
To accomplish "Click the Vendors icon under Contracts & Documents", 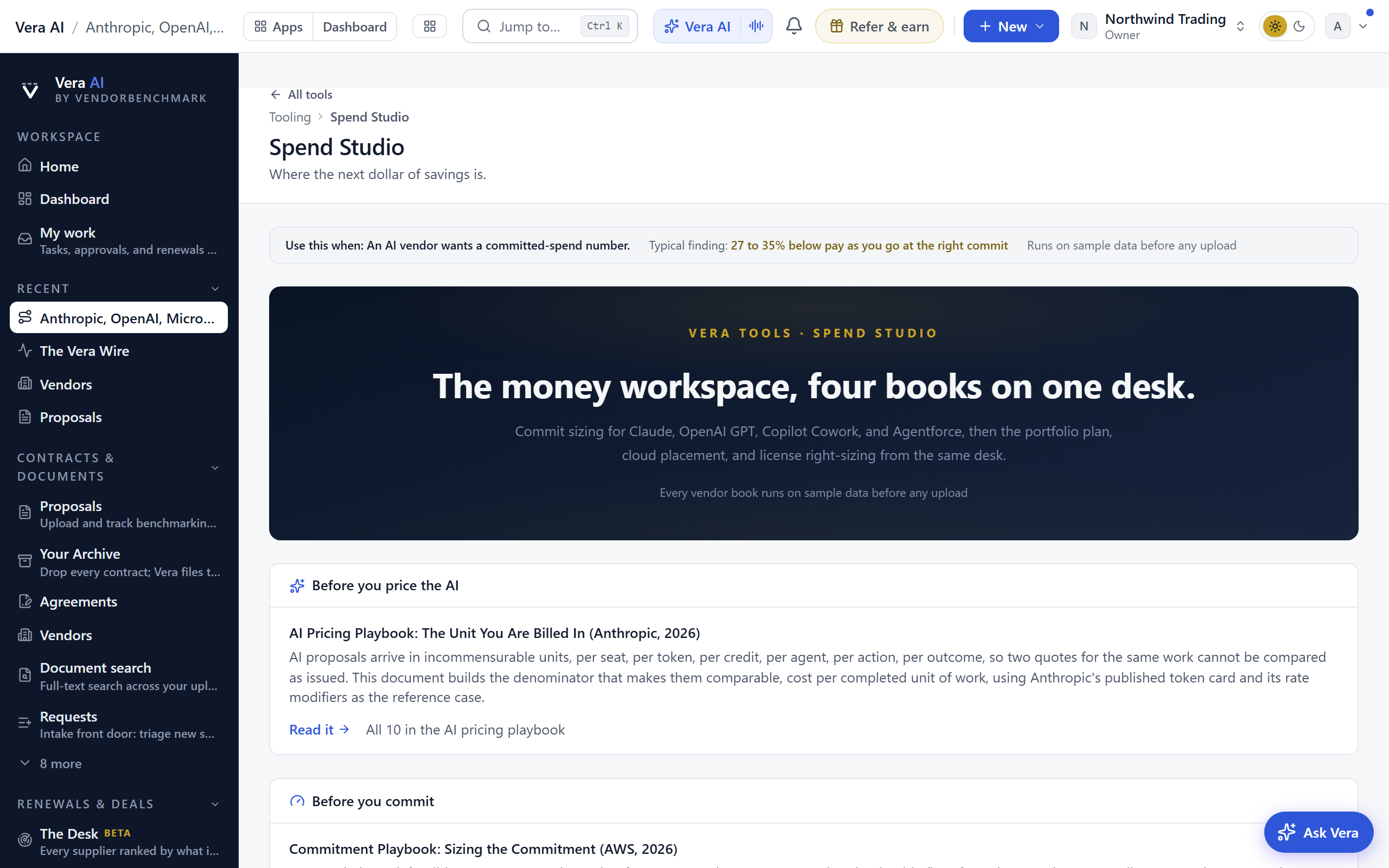I will click(24, 635).
